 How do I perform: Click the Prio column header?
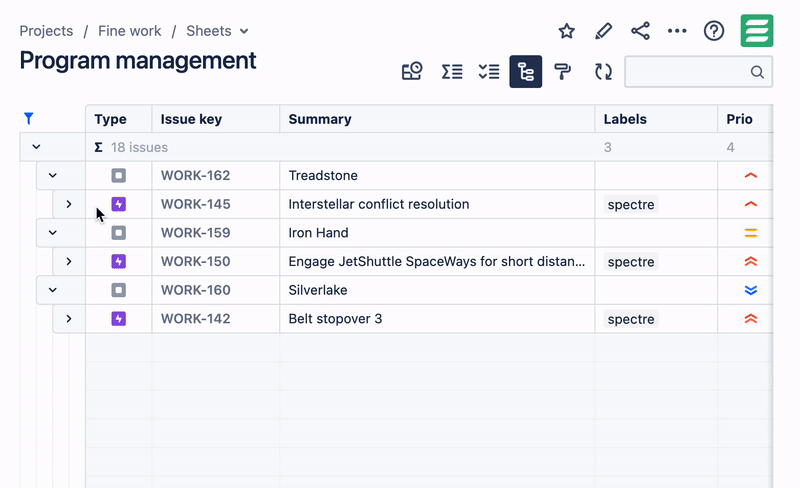(745, 119)
